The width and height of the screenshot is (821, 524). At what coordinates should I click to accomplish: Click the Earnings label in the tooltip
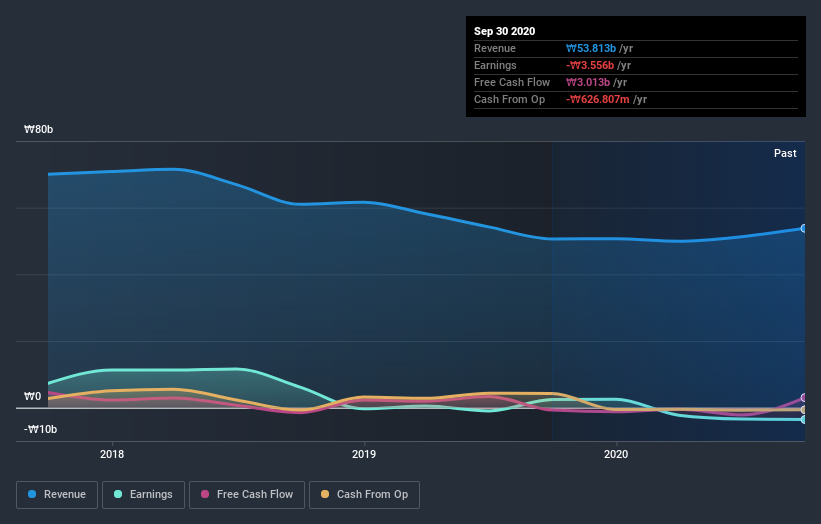tap(495, 65)
